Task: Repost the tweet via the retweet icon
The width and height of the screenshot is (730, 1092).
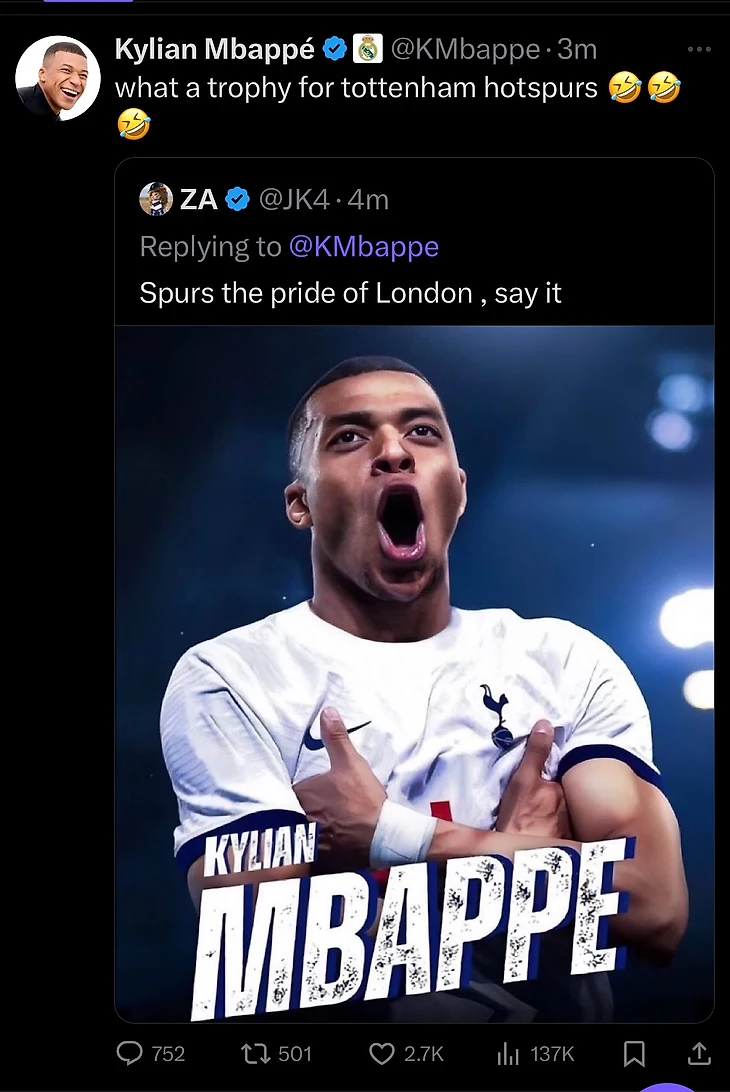Action: coord(256,1053)
